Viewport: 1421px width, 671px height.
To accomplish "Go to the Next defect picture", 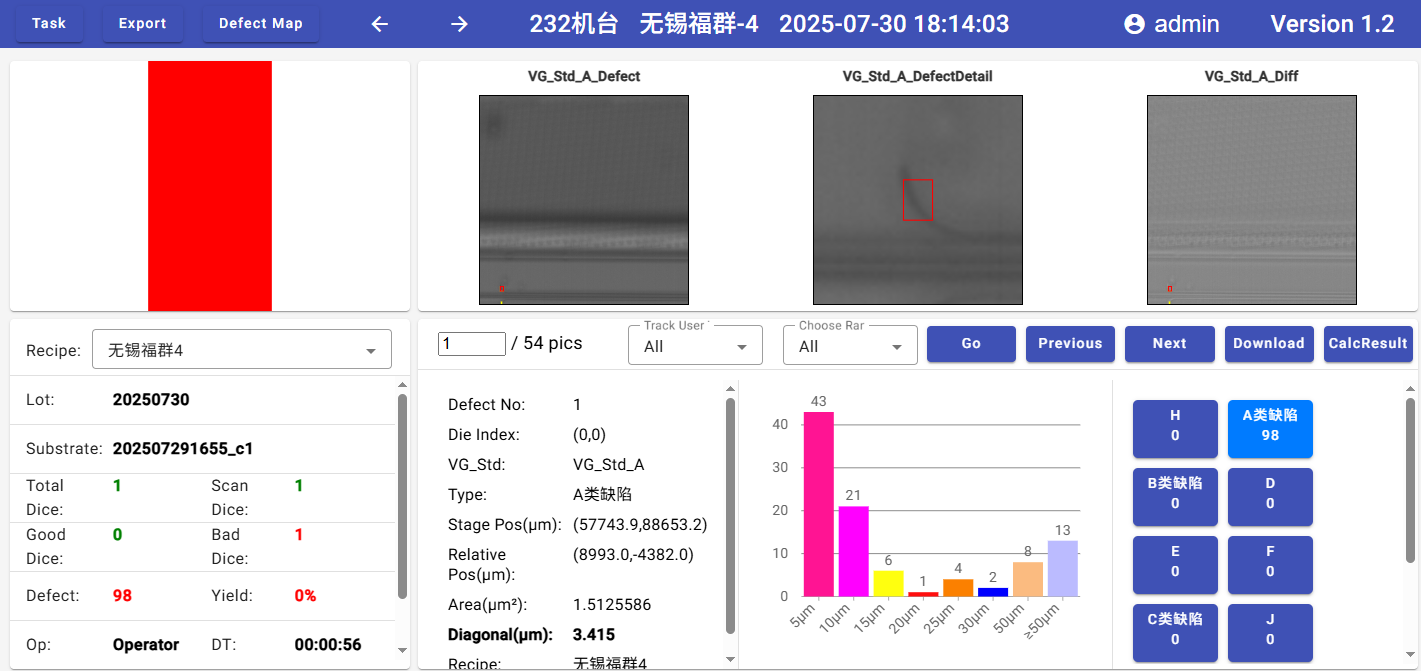I will coord(1169,343).
